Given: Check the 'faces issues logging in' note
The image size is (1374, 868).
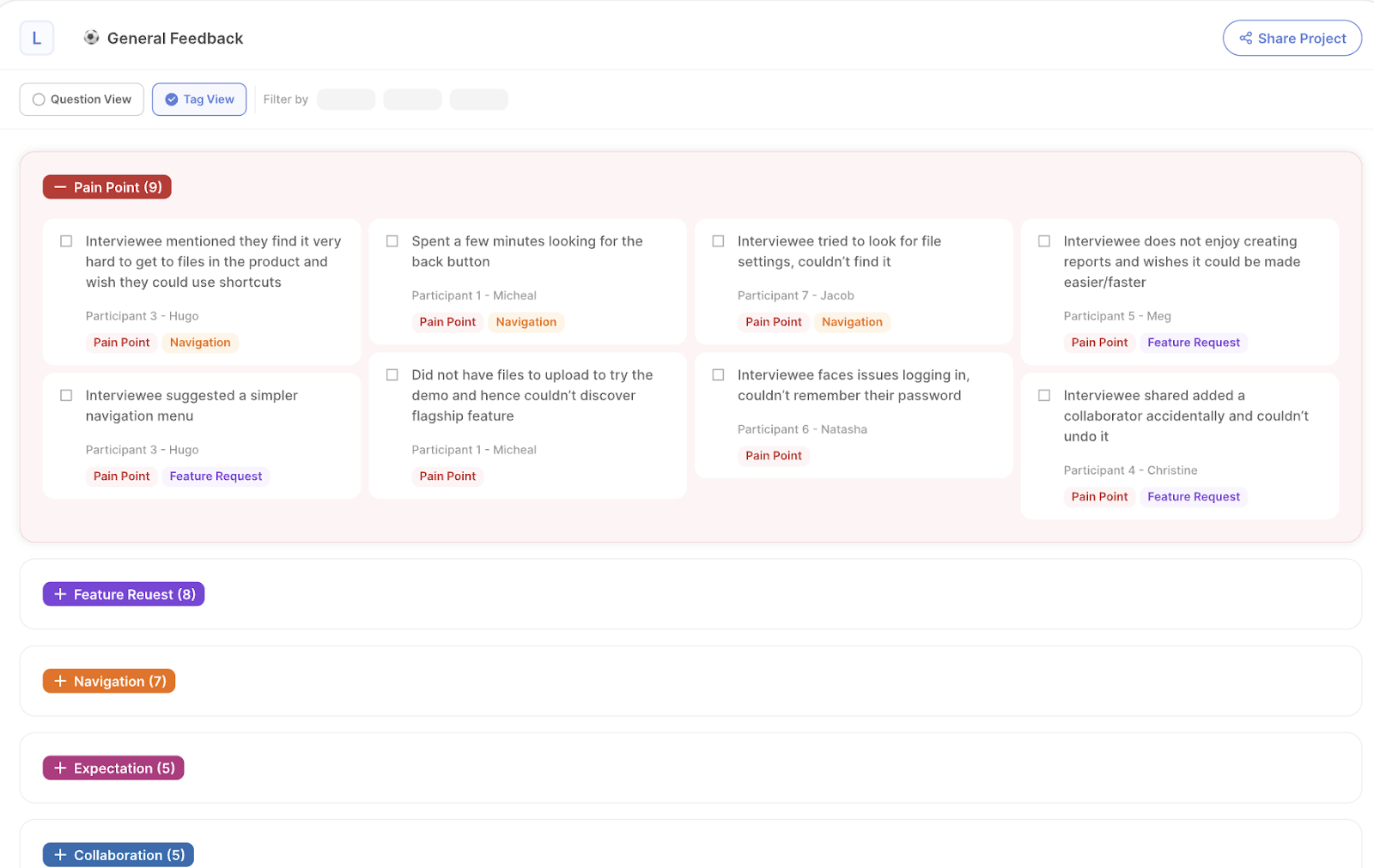Looking at the screenshot, I should coord(718,375).
